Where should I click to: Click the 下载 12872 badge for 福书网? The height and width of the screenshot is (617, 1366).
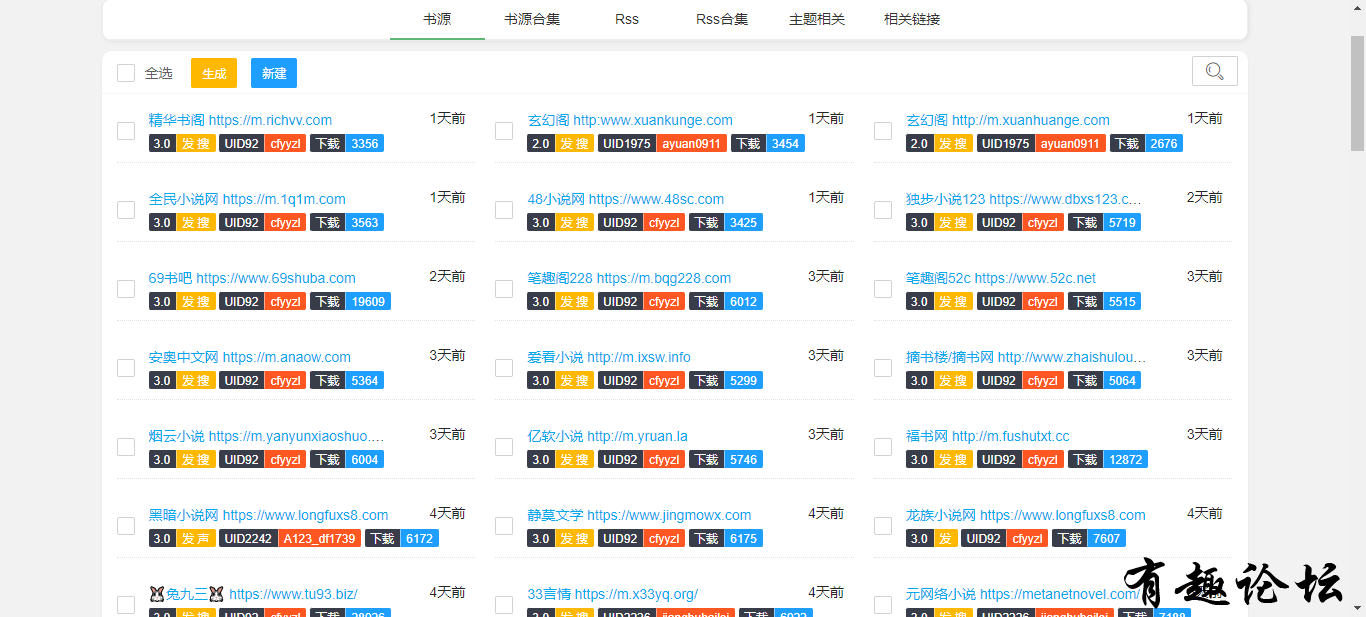click(x=1107, y=459)
